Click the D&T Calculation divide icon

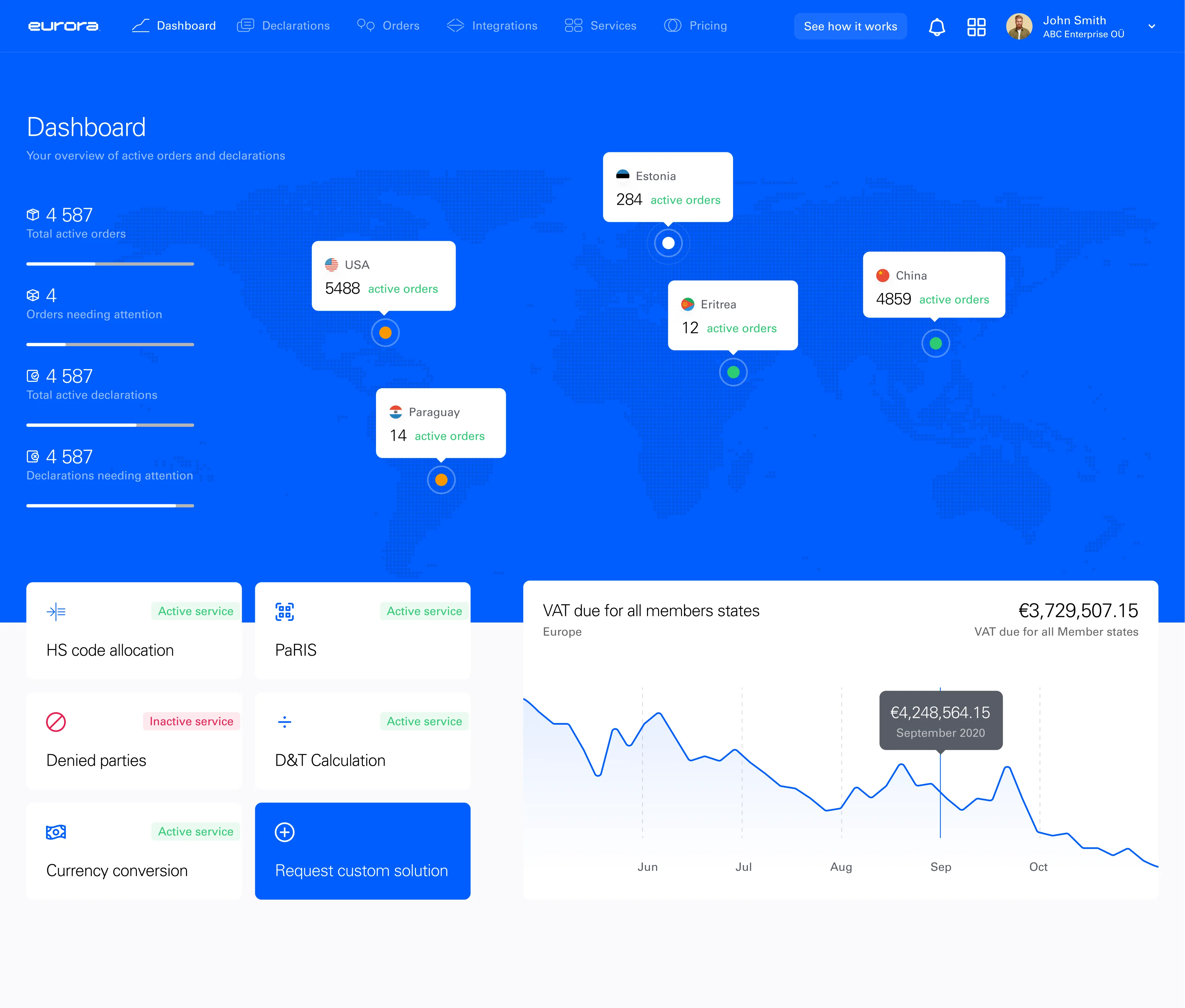(285, 722)
